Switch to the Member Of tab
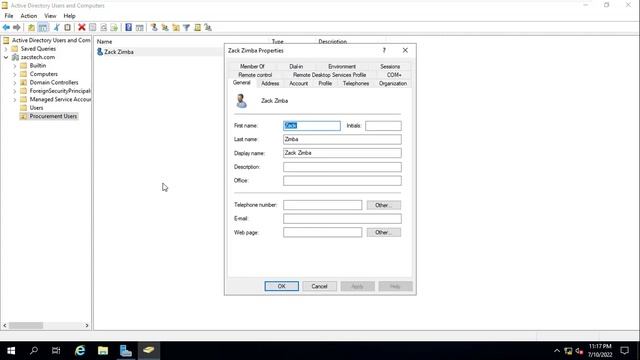This screenshot has width=640, height=360. pyautogui.click(x=252, y=66)
